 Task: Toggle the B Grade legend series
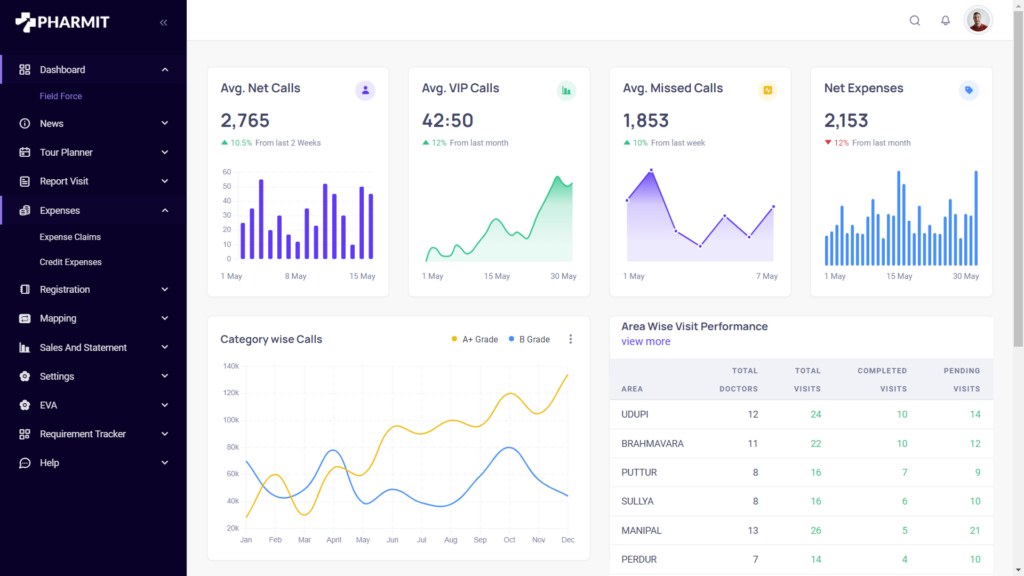click(x=529, y=340)
